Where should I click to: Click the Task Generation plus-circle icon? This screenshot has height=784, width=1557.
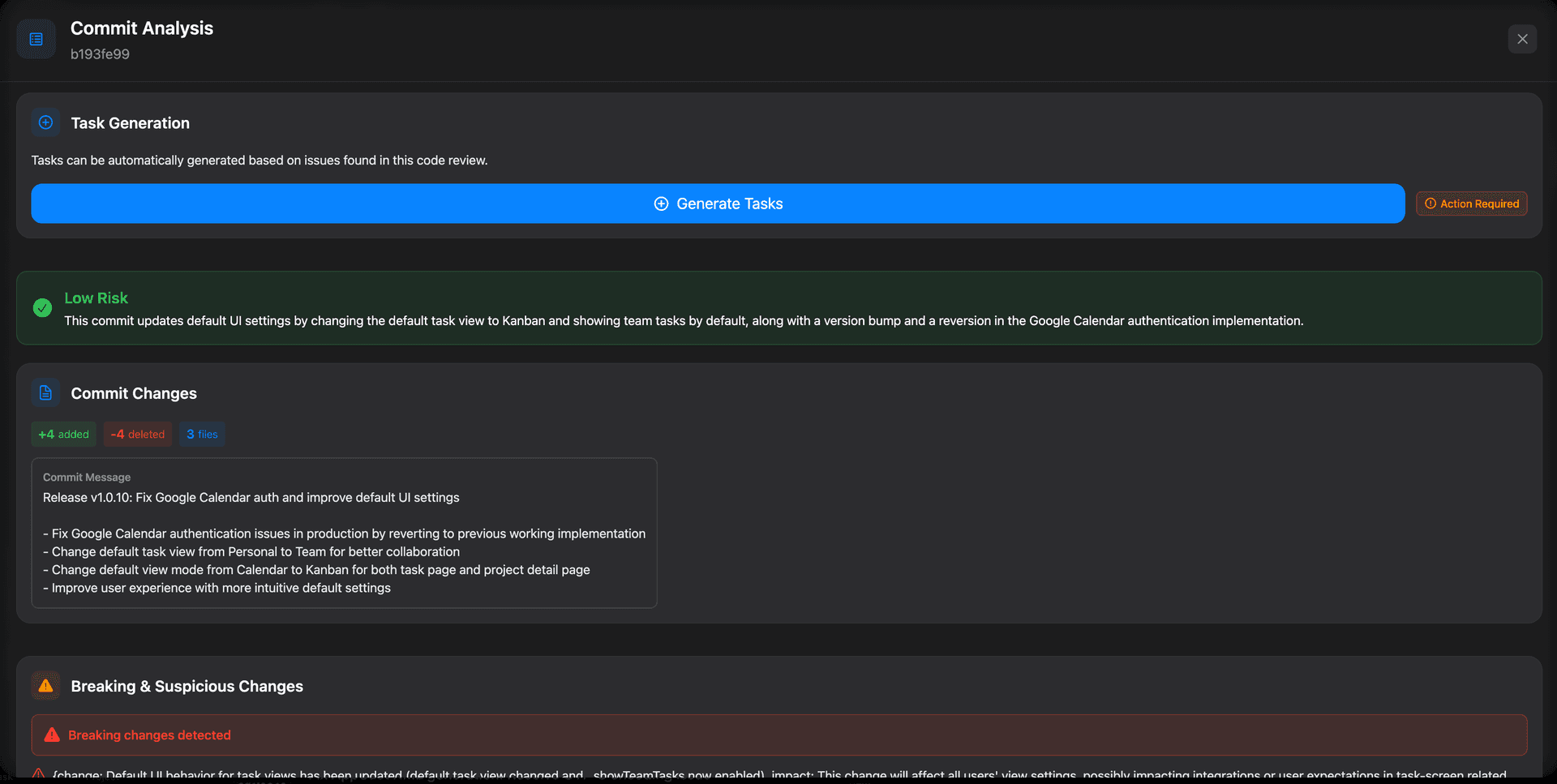[46, 122]
